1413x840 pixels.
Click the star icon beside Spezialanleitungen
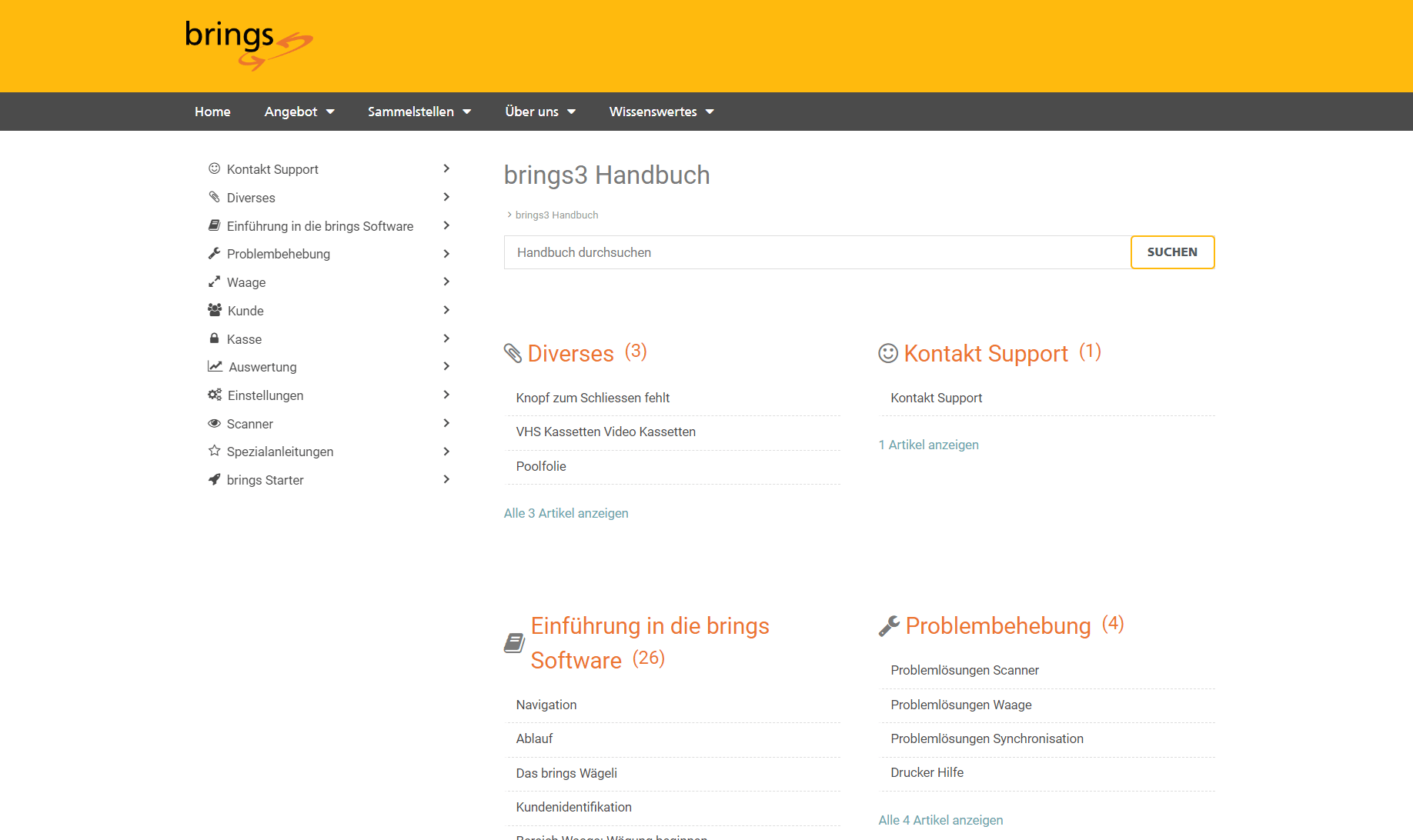point(214,451)
